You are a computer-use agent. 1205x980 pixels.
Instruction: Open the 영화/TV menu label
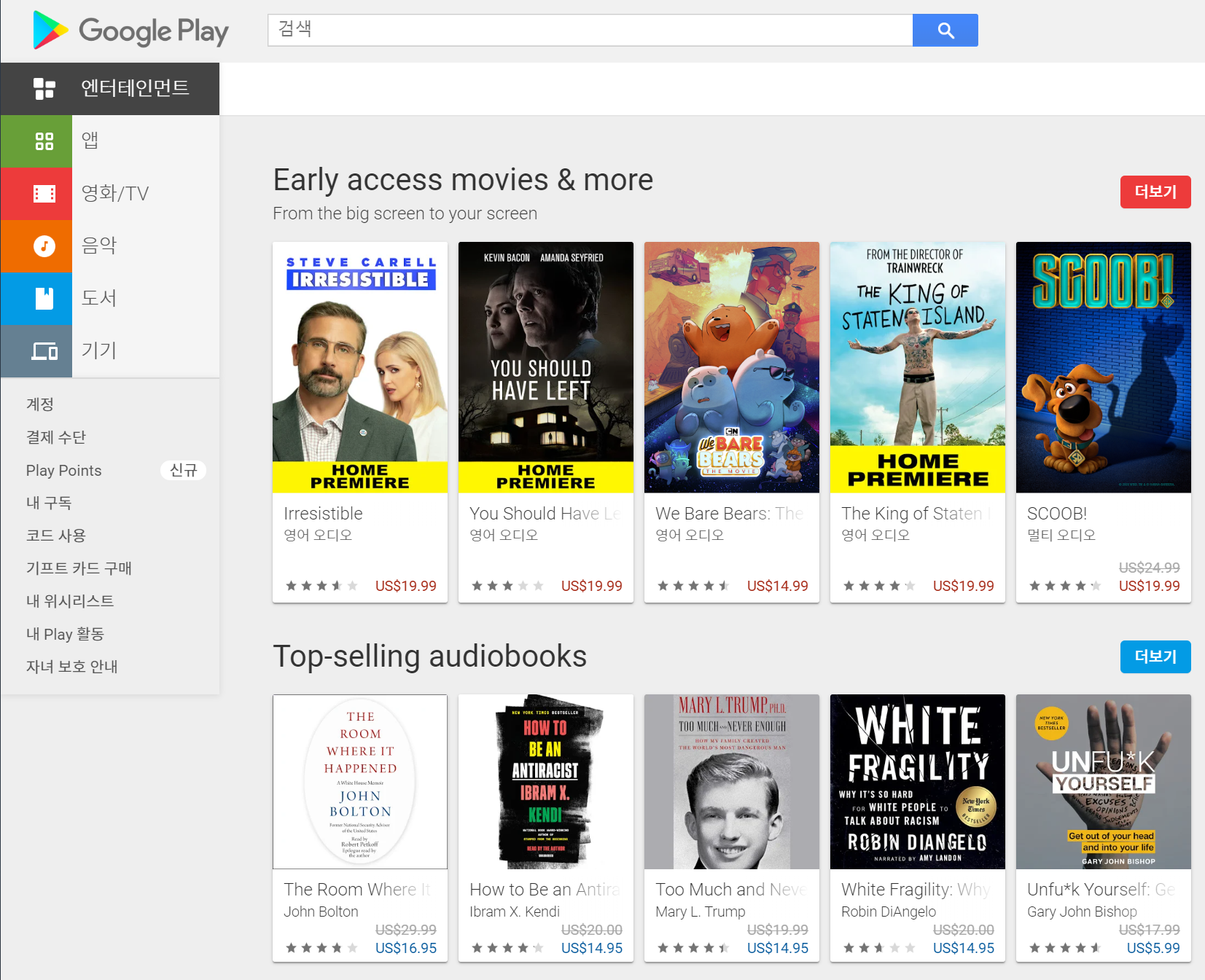[x=114, y=193]
